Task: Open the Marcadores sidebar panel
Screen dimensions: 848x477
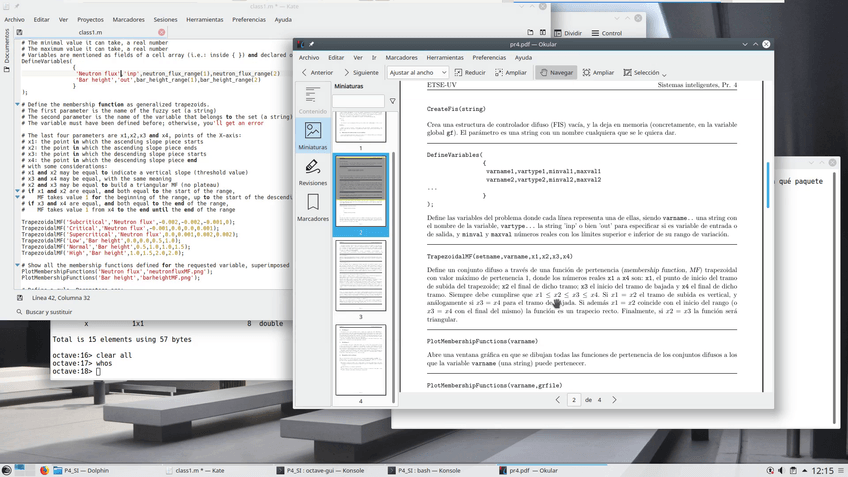Action: coord(313,207)
